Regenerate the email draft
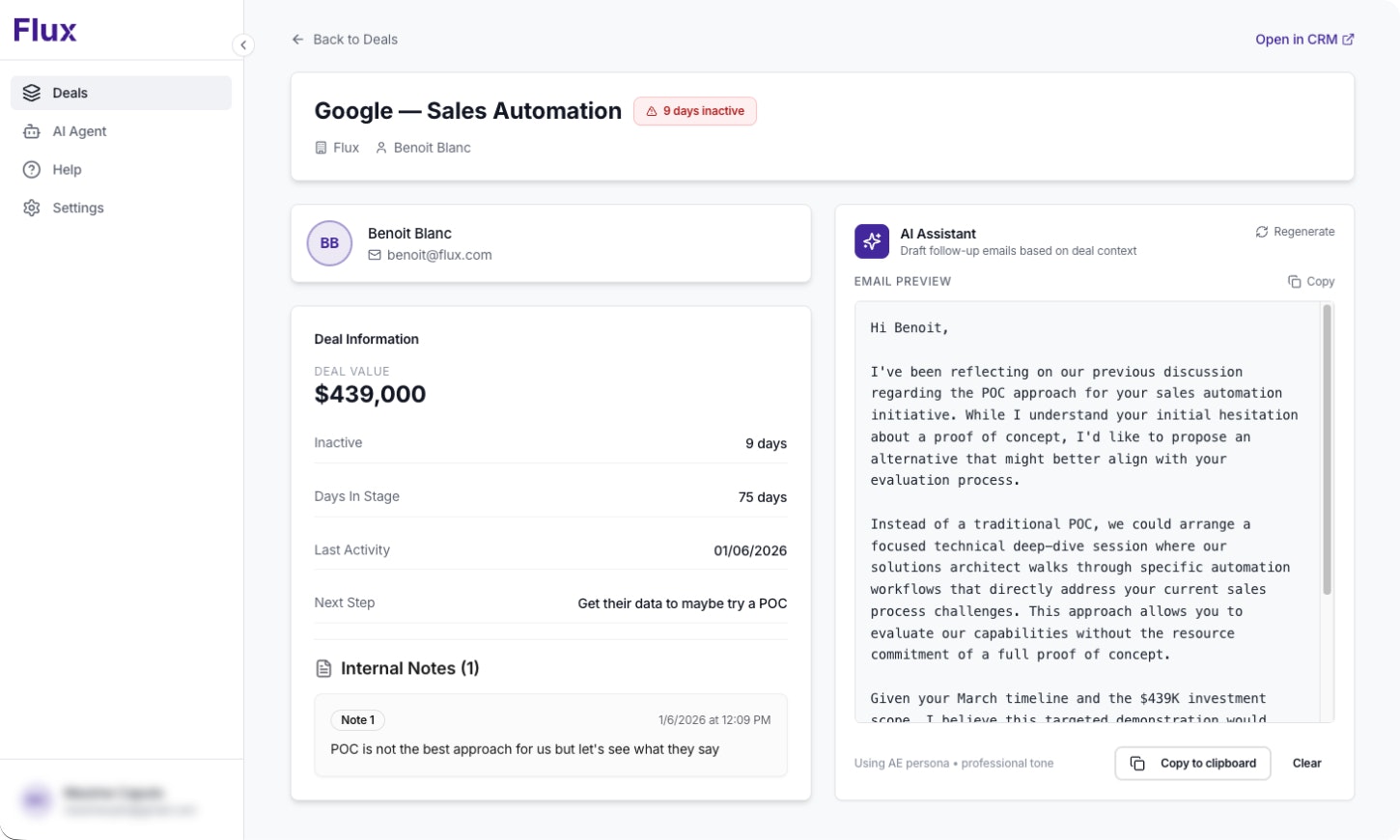This screenshot has height=840, width=1400. [1295, 232]
